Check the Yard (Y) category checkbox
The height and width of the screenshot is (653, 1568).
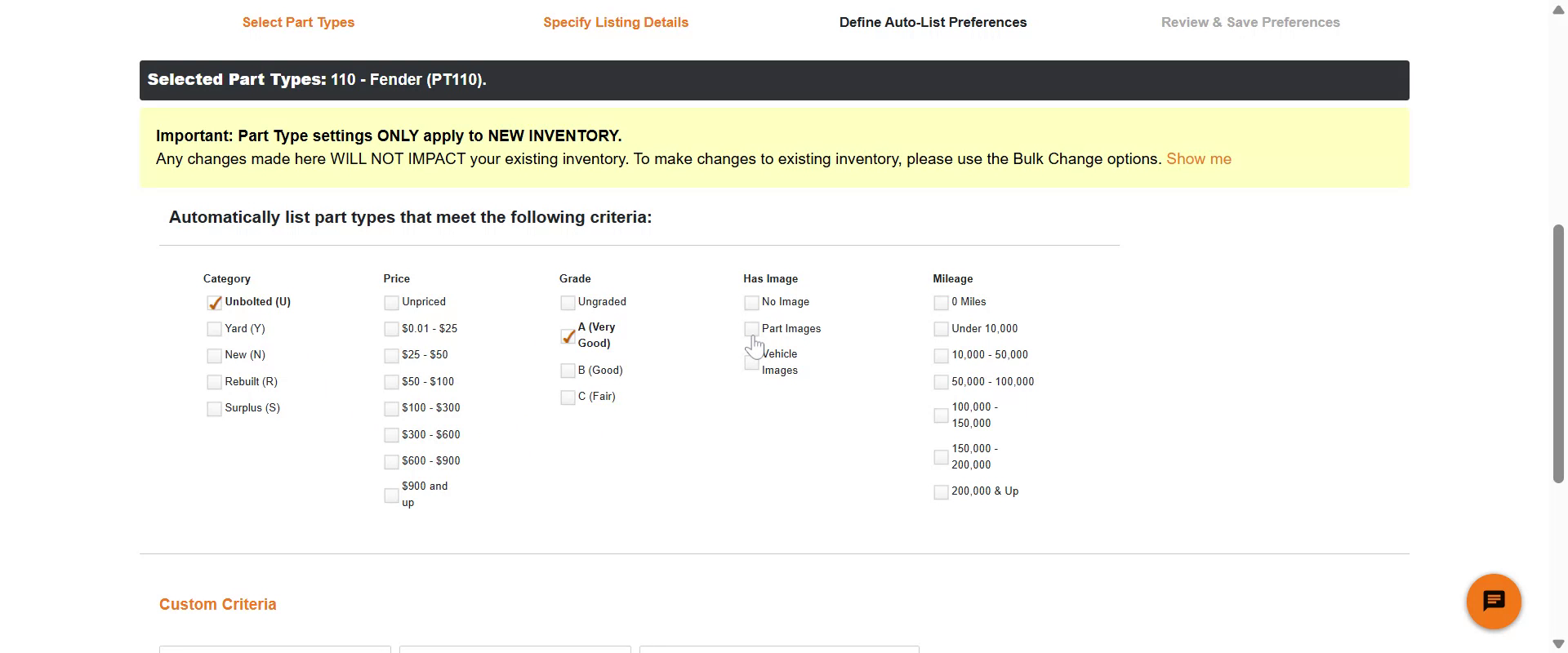[214, 329]
